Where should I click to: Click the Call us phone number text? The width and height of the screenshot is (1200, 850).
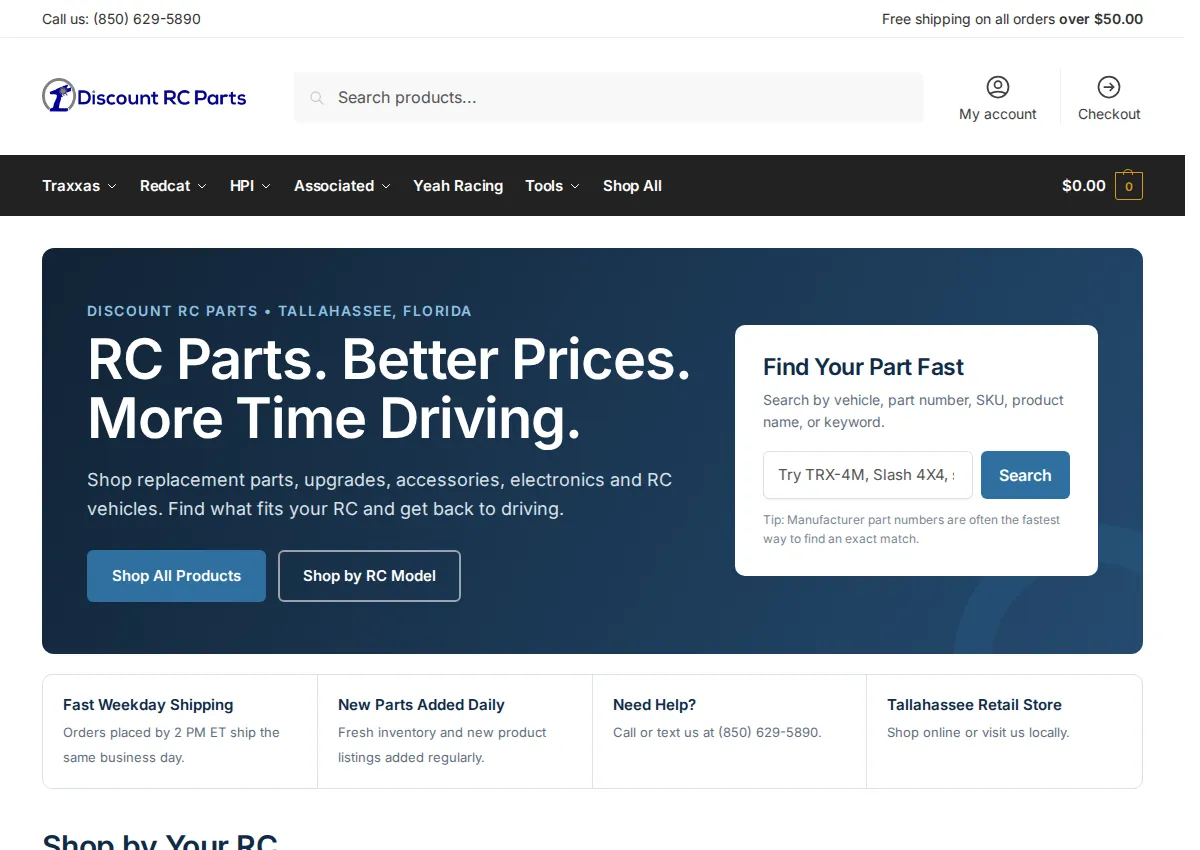pyautogui.click(x=121, y=19)
